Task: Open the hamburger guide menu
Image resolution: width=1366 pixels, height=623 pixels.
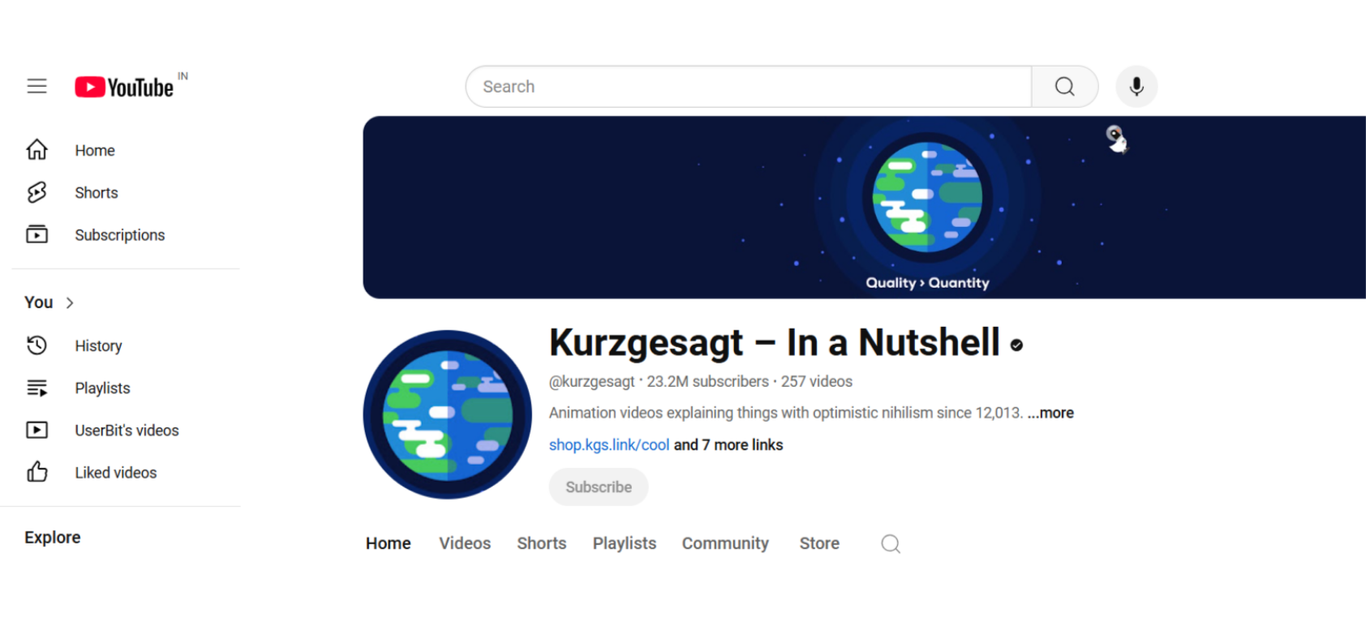Action: point(37,86)
